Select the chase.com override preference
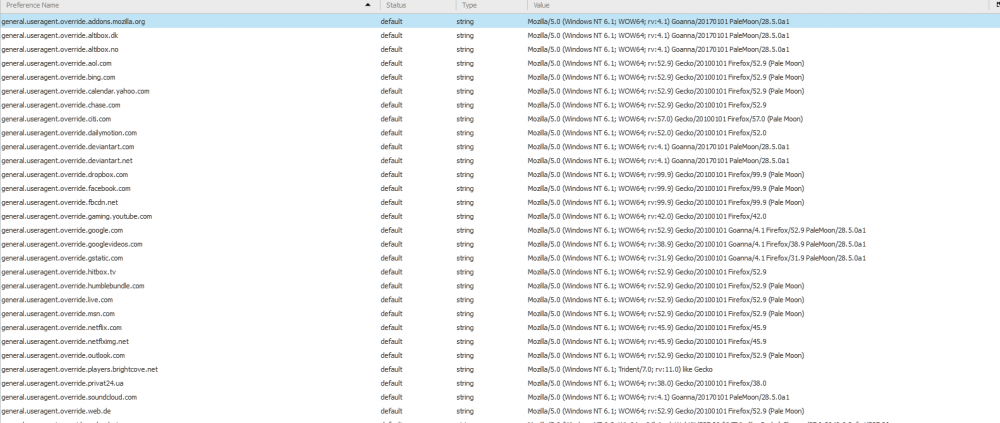Viewport: 1000px width, 423px height. [x=61, y=105]
